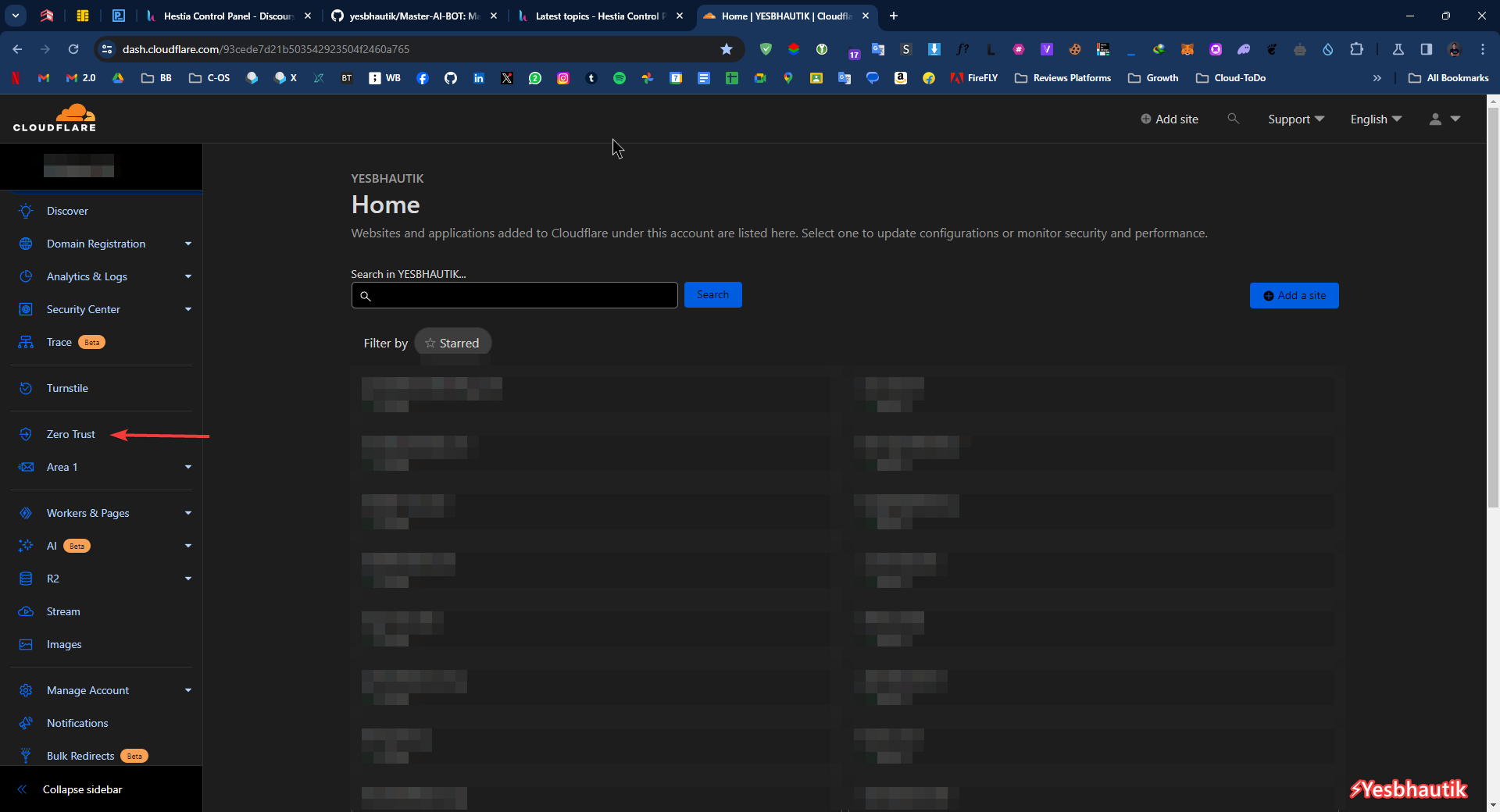Open the Spotify bookmark icon
Viewport: 1500px width, 812px height.
pyautogui.click(x=620, y=78)
